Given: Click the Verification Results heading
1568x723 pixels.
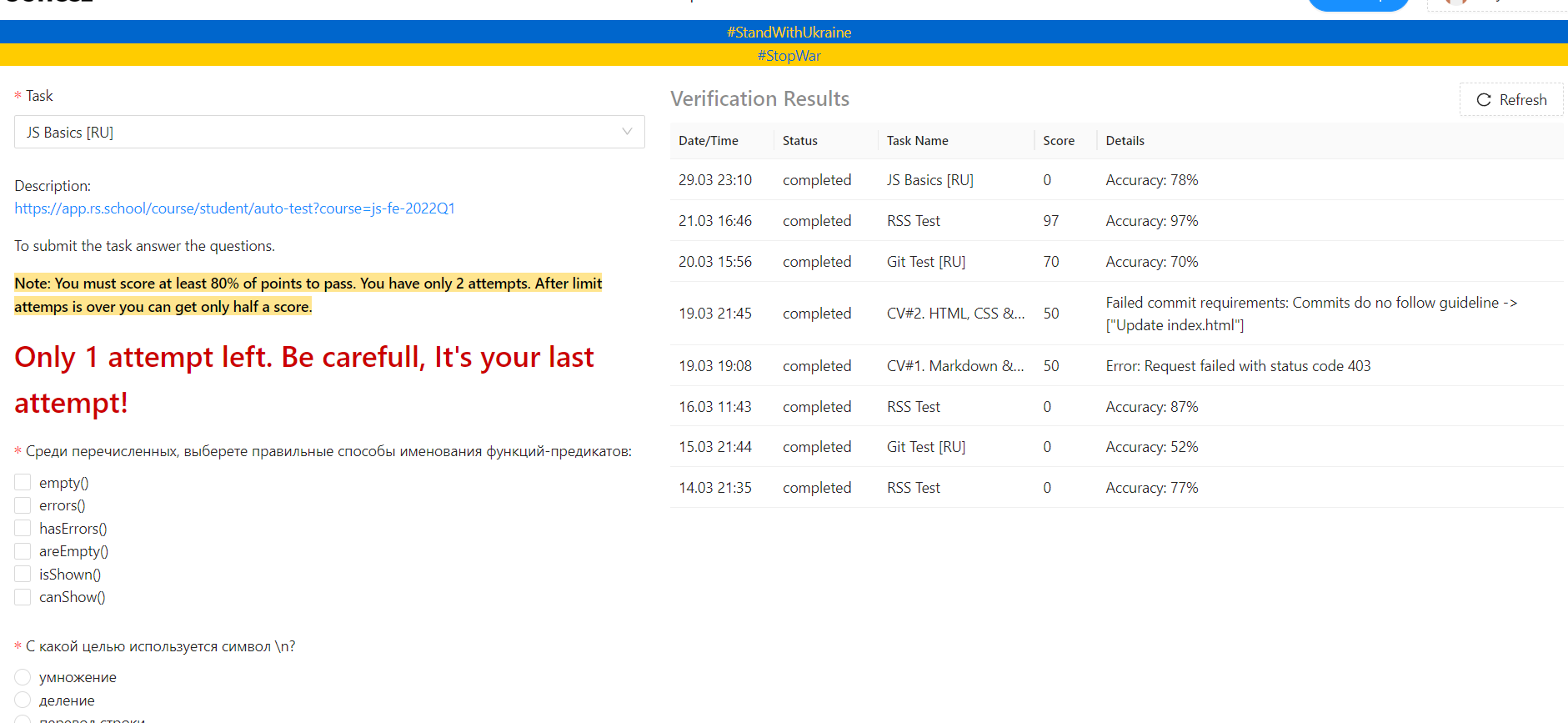Looking at the screenshot, I should point(759,99).
